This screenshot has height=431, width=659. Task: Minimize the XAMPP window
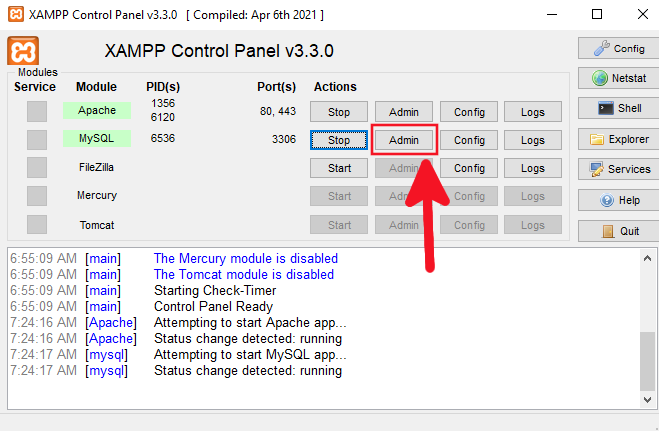coord(552,14)
